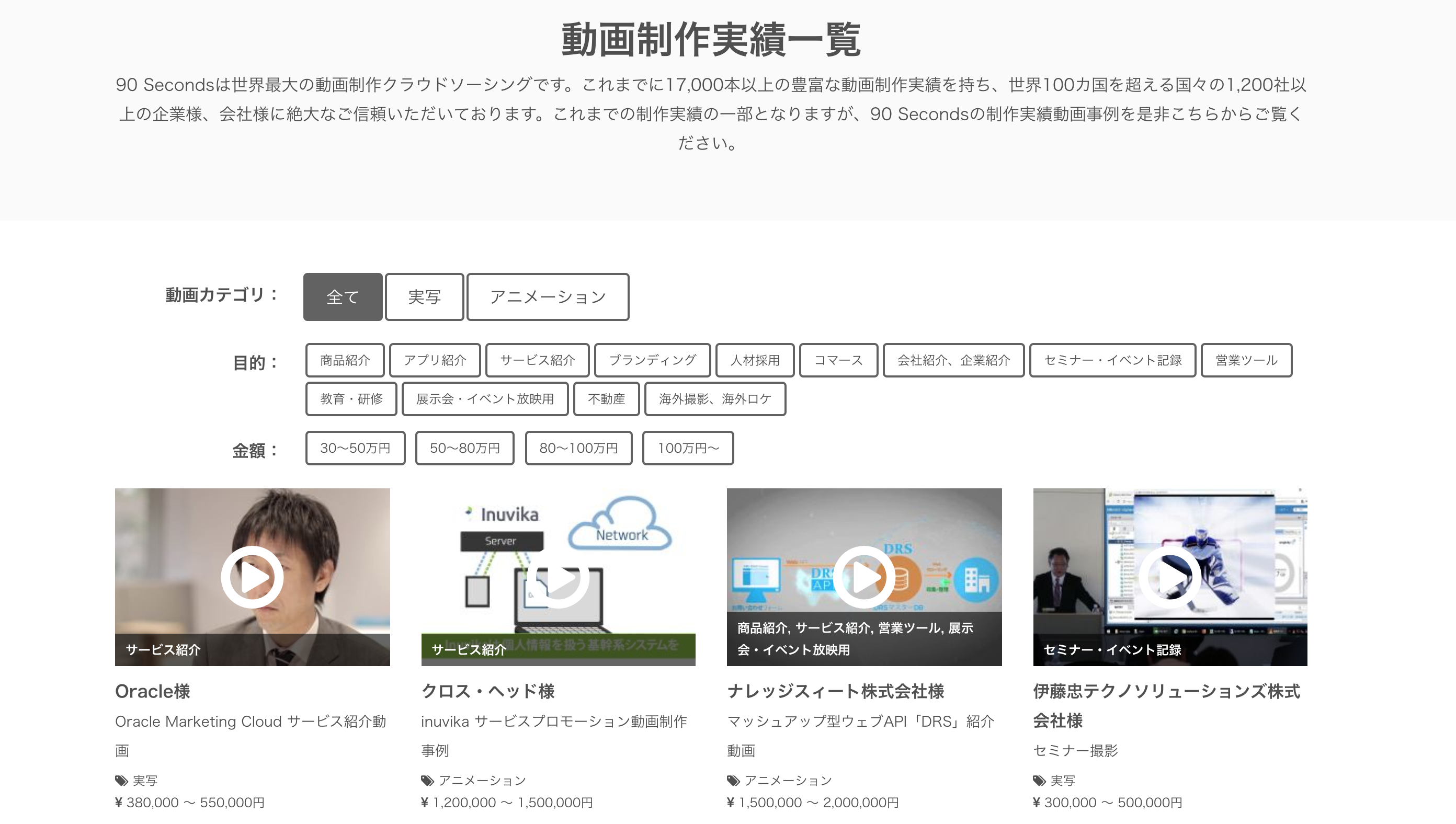1456x824 pixels.
Task: Click the 動画制作実績一覧 page heading
Action: point(711,40)
